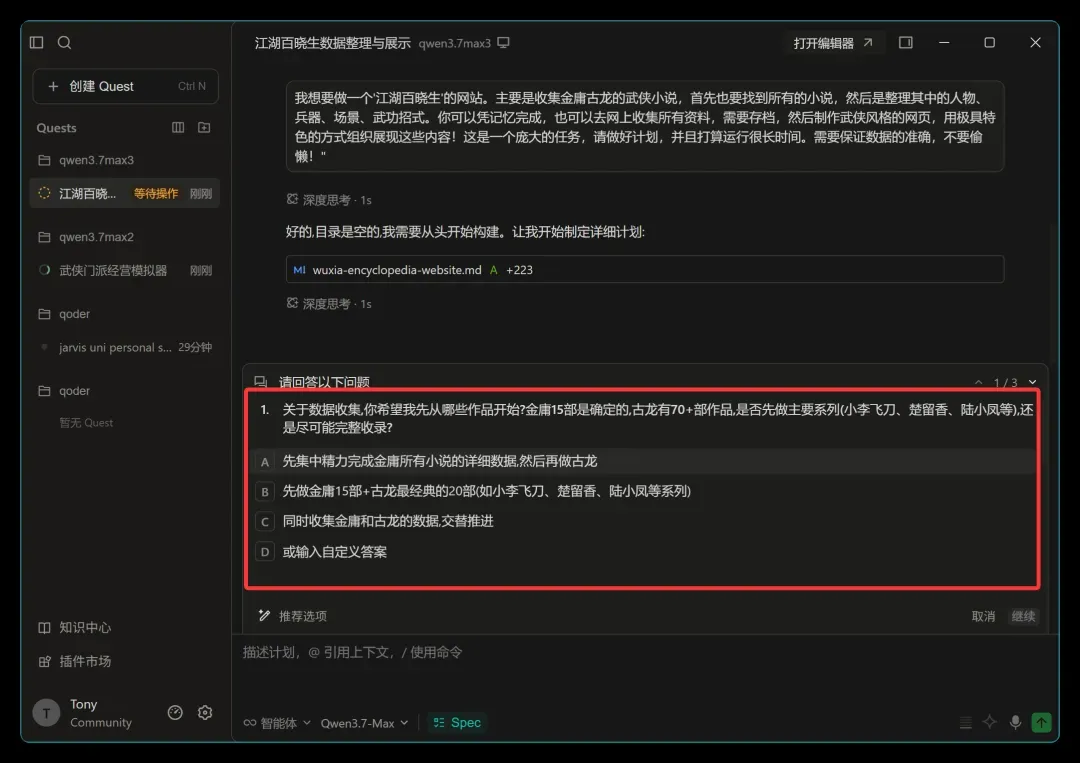Click the microphone voice input icon

tap(1015, 722)
